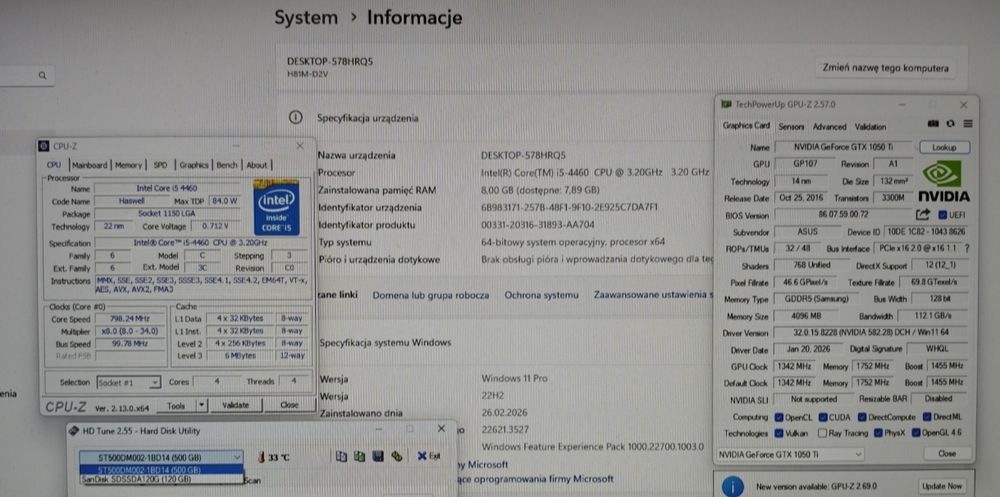The width and height of the screenshot is (1000, 497).
Task: Toggle the Vulkan checkbox
Action: (x=779, y=433)
